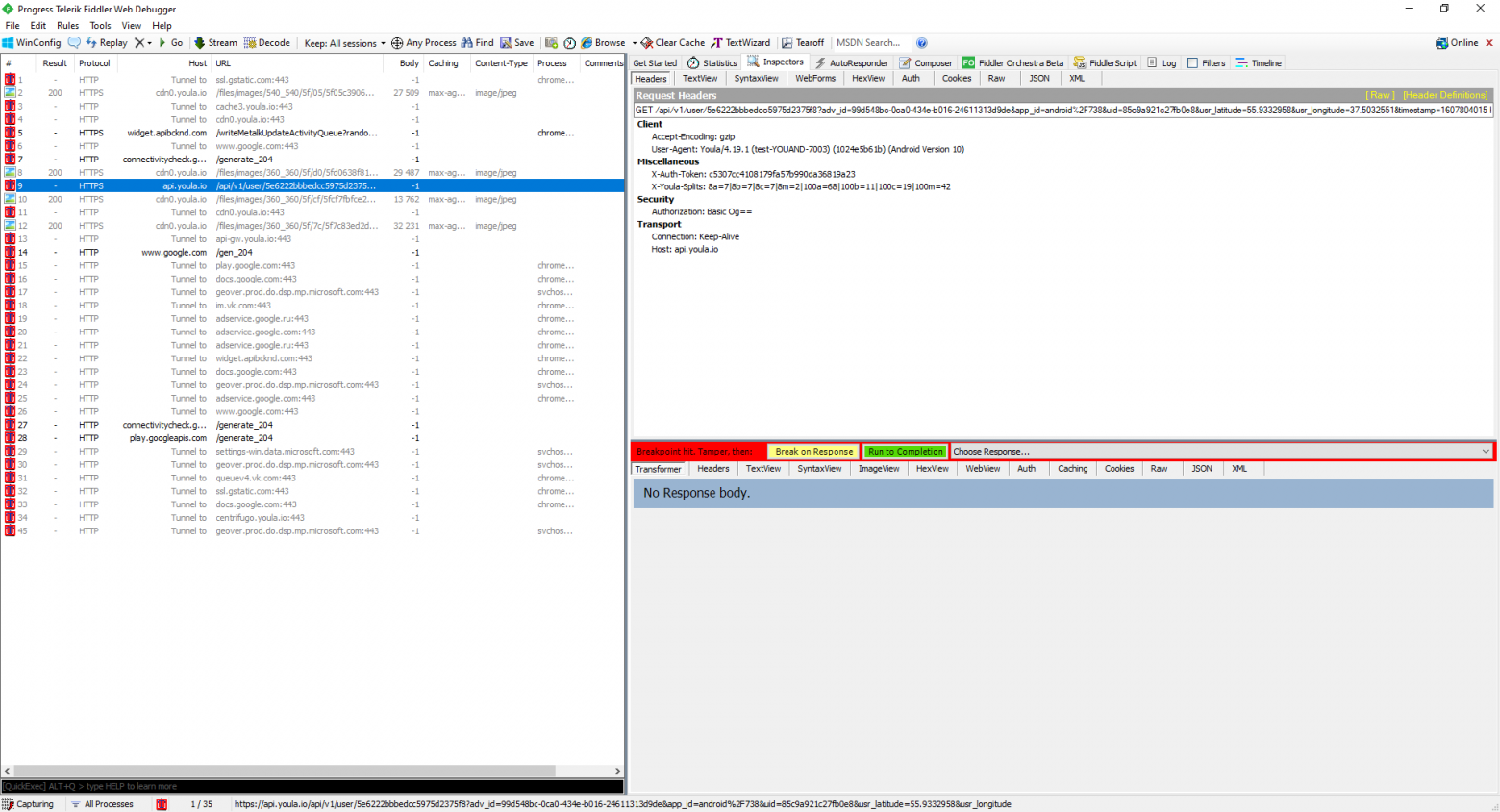Viewport: 1500px width, 812px height.
Task: Switch to the AutoResponder tab
Action: click(852, 63)
